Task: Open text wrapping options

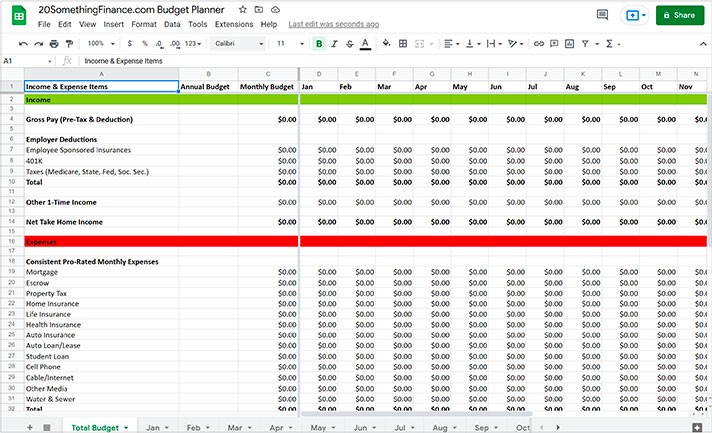Action: click(x=494, y=44)
